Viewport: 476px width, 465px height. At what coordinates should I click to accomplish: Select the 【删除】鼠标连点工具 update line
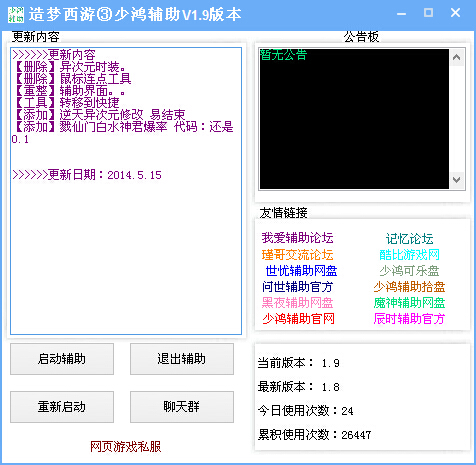(x=72, y=79)
